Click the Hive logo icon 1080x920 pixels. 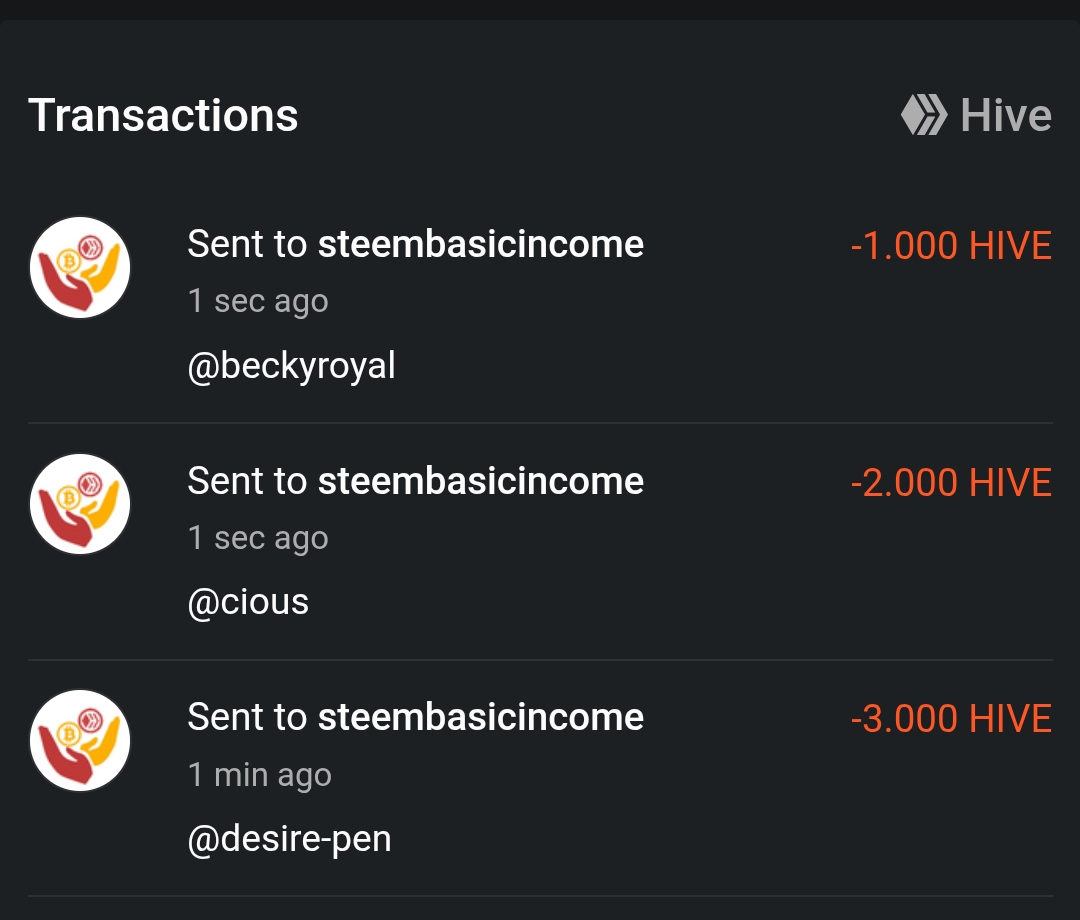[923, 115]
